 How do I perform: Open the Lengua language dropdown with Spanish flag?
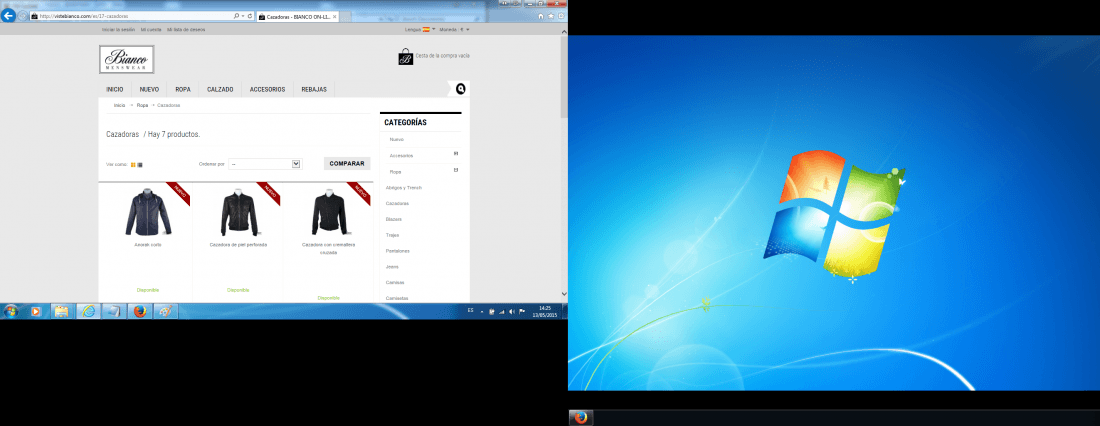(x=420, y=29)
